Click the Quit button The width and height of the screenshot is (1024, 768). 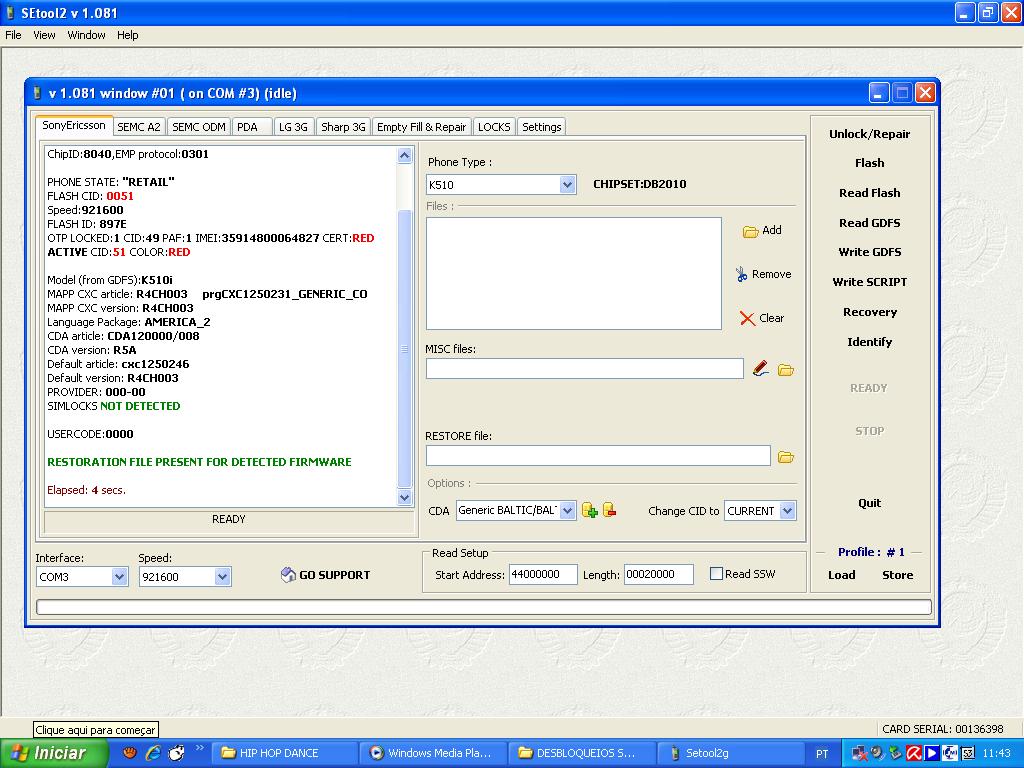tap(870, 503)
